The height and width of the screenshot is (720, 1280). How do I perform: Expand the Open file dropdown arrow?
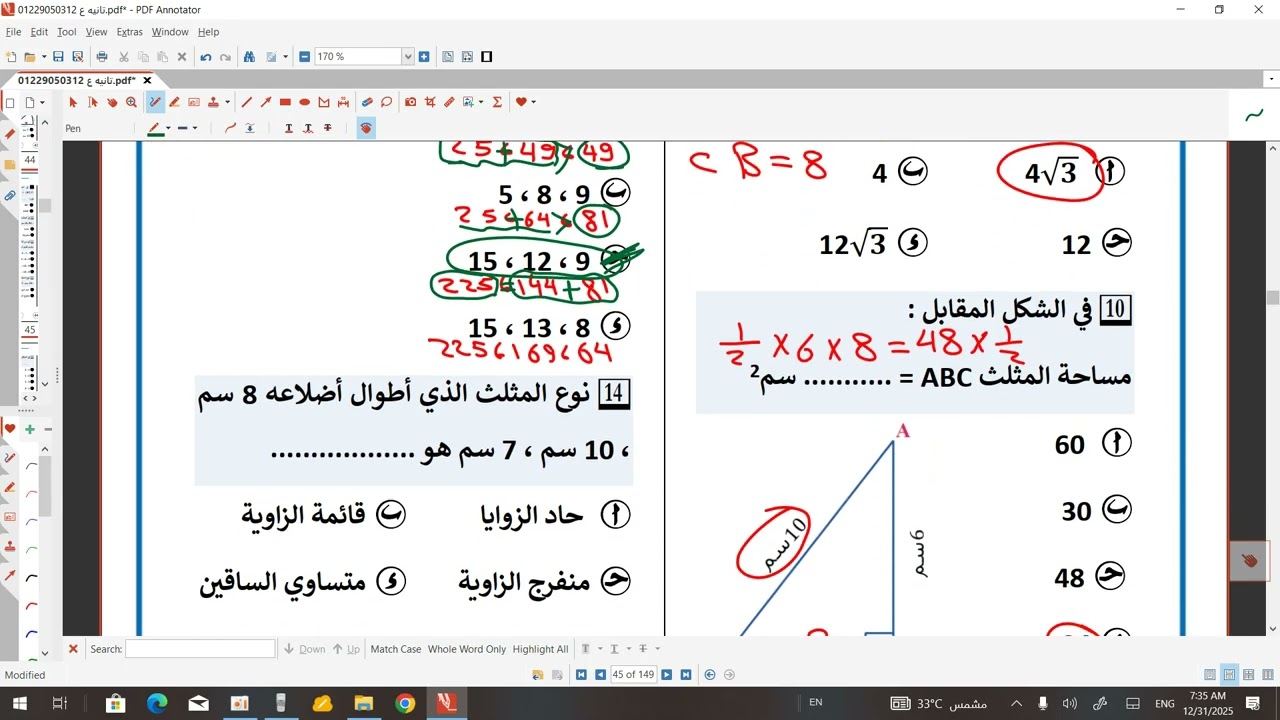pos(43,57)
